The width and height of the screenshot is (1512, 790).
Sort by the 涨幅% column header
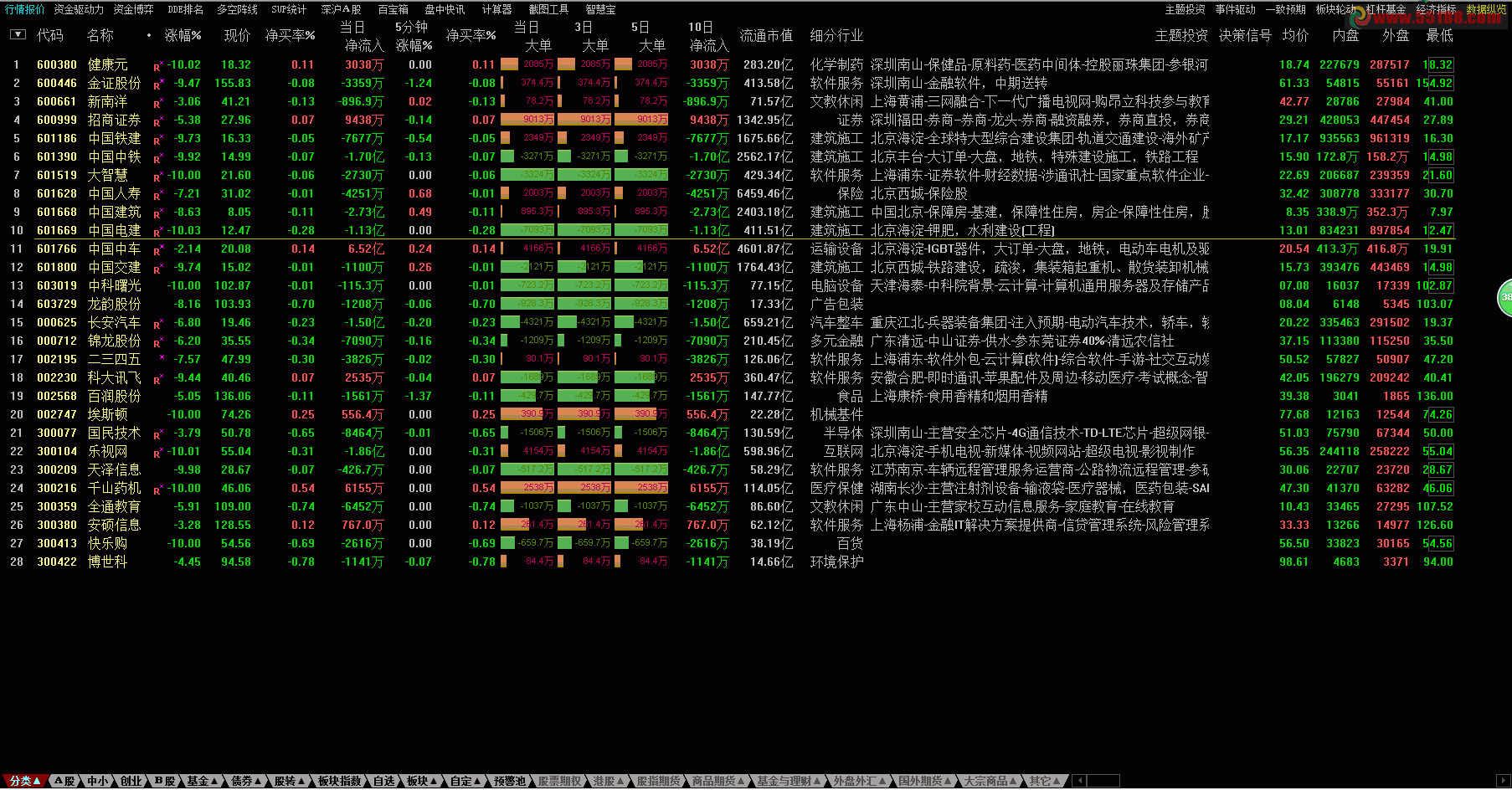click(183, 35)
